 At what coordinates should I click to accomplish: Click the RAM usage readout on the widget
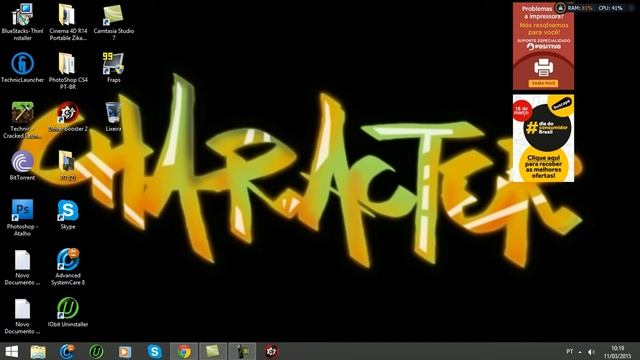tap(580, 8)
